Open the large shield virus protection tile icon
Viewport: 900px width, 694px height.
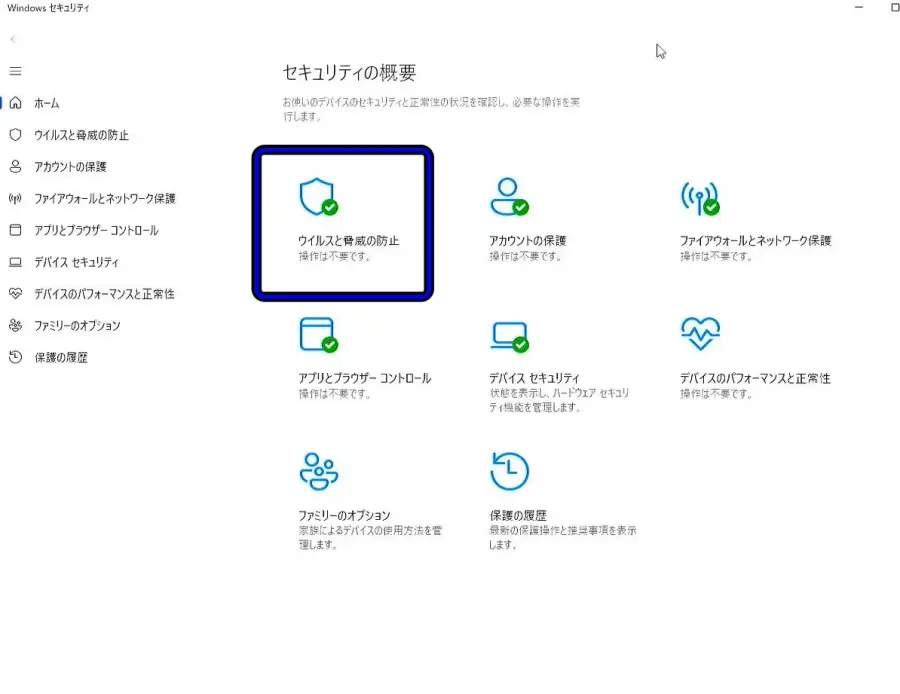[x=319, y=197]
